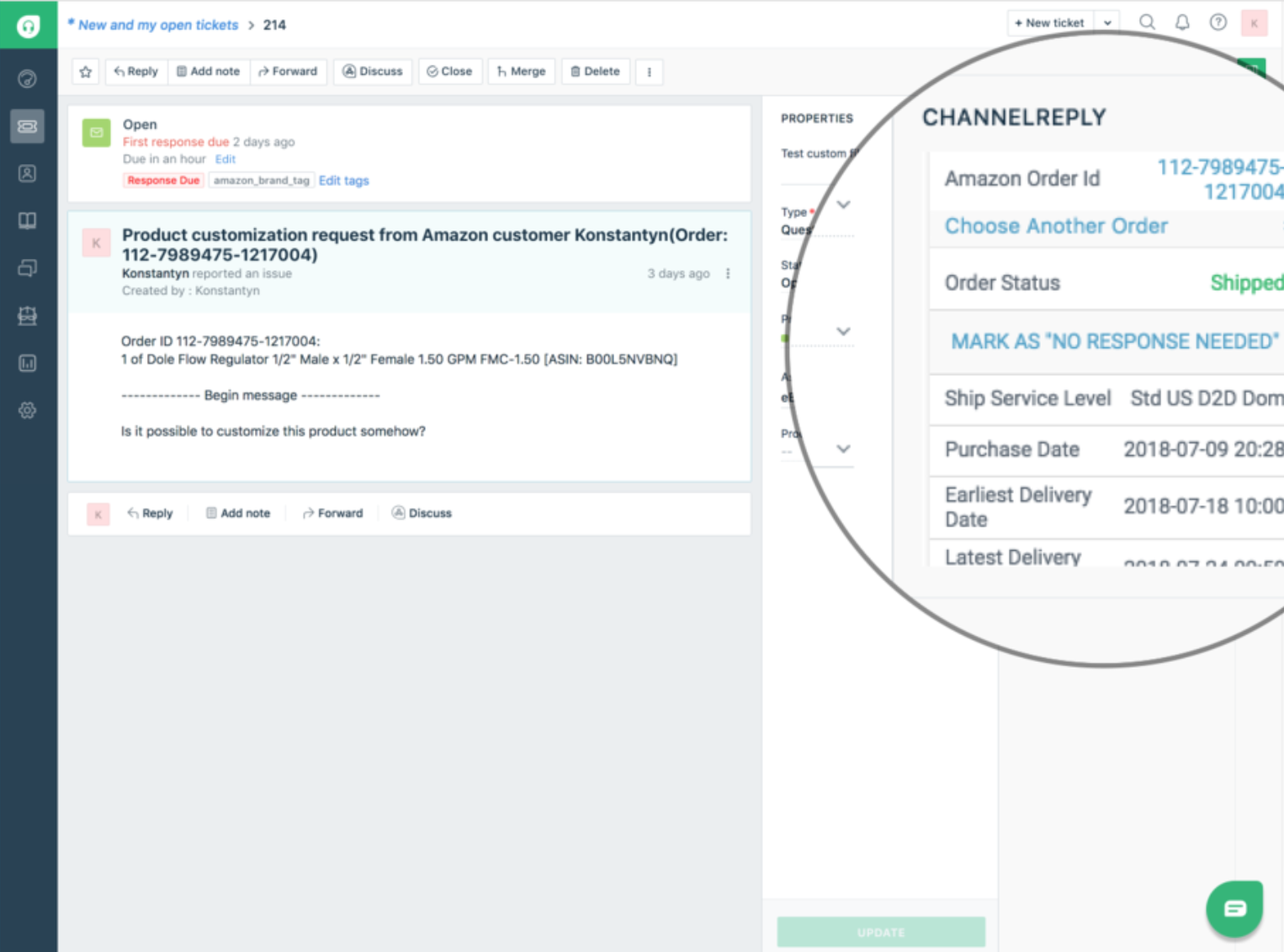1284x952 pixels.
Task: Click the 3 days ago timestamp
Action: click(x=678, y=273)
